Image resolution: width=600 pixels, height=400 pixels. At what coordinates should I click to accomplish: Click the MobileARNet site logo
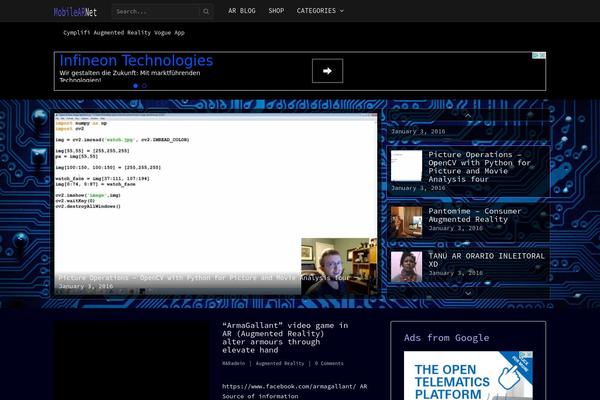pos(75,12)
